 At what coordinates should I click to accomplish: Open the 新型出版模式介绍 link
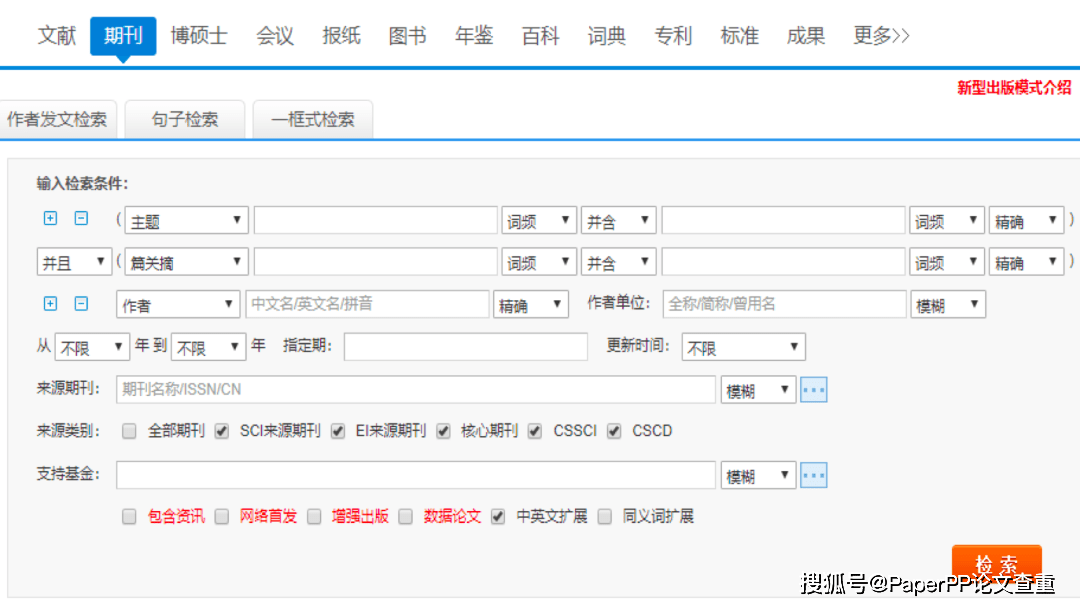1014,88
